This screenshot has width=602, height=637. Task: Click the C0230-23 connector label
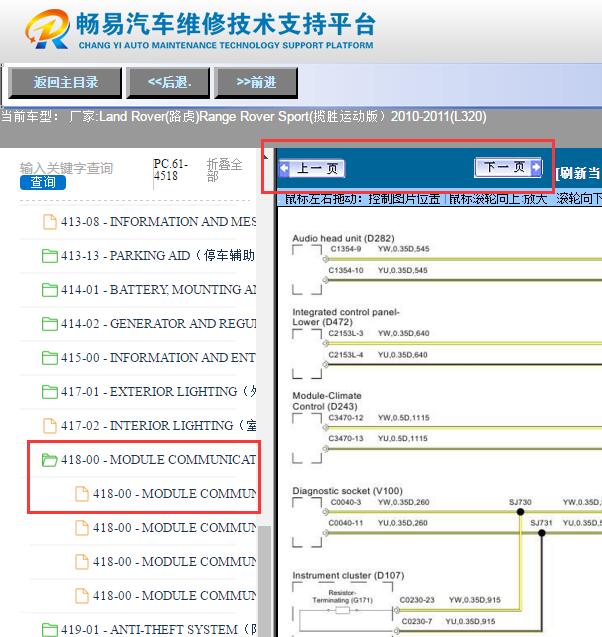click(x=417, y=600)
